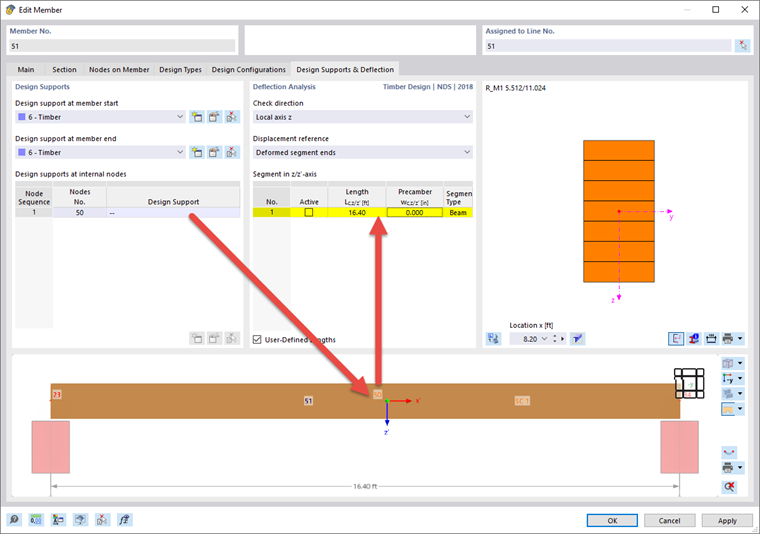Click the Assigned to Line No. field
The width and height of the screenshot is (760, 534).
(608, 46)
